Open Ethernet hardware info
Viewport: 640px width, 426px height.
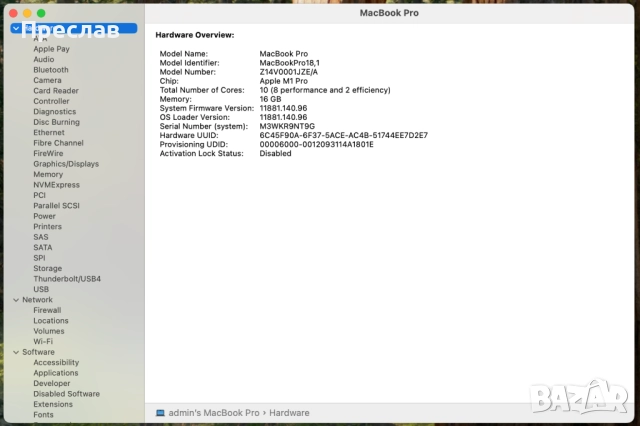[49, 133]
